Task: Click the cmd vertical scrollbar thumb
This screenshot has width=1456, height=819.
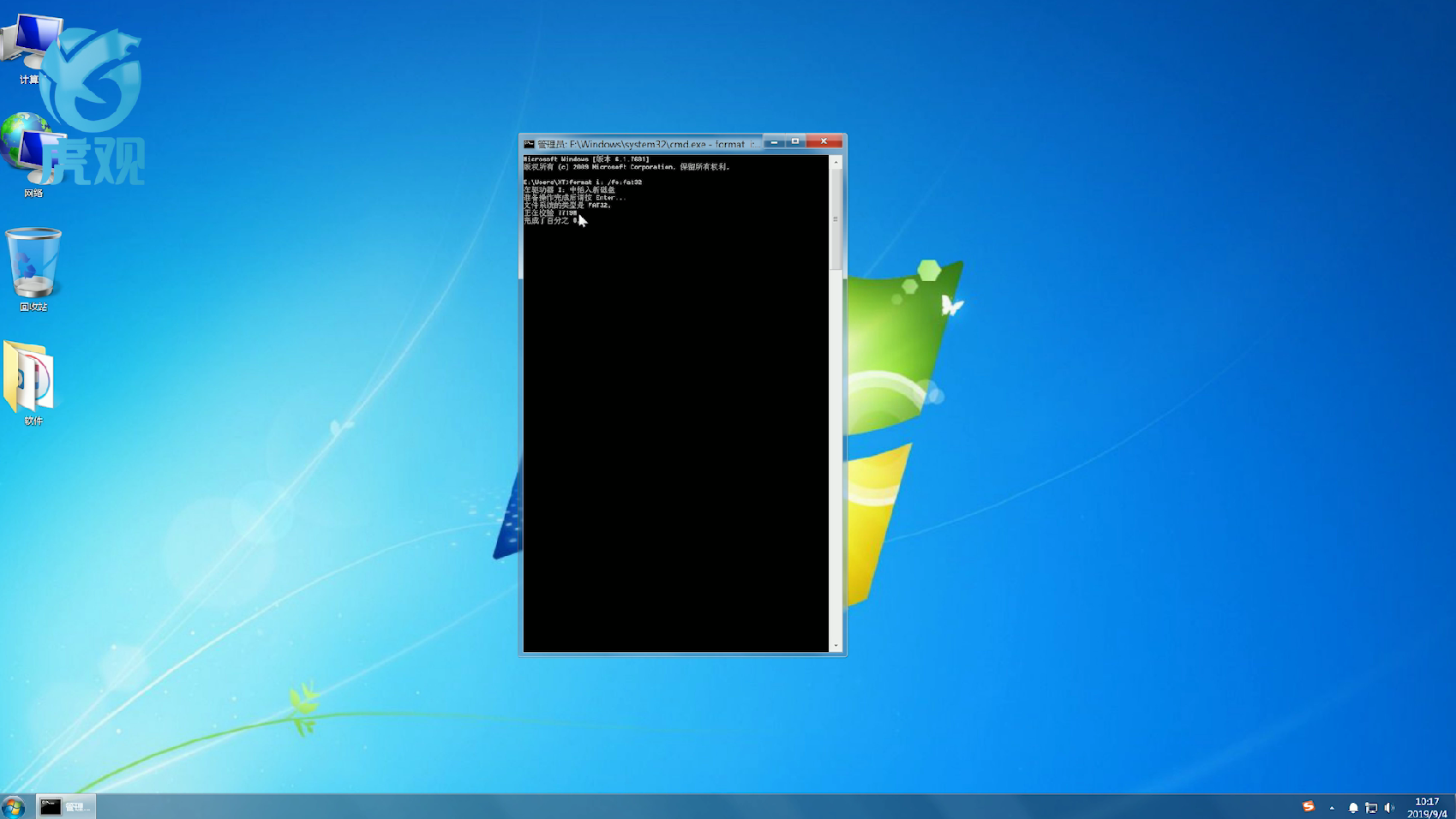Action: [x=836, y=219]
